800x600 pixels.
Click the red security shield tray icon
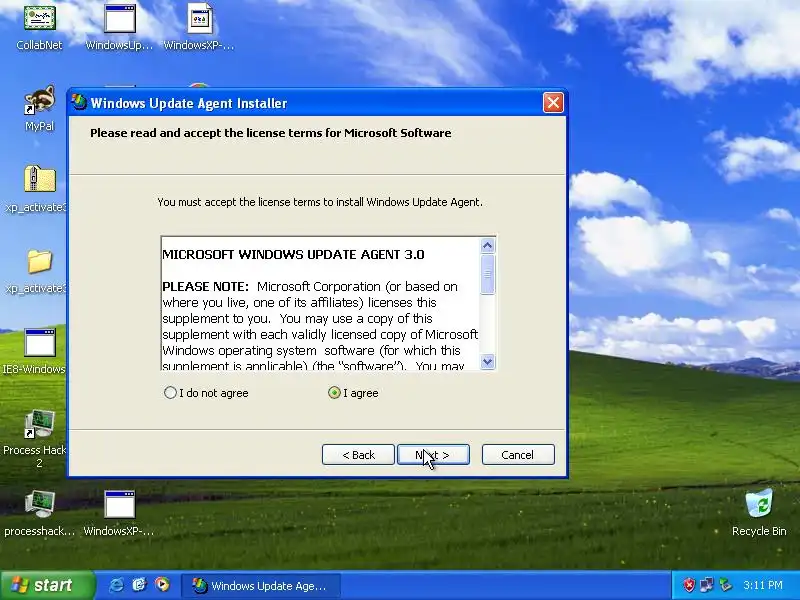pyautogui.click(x=689, y=585)
